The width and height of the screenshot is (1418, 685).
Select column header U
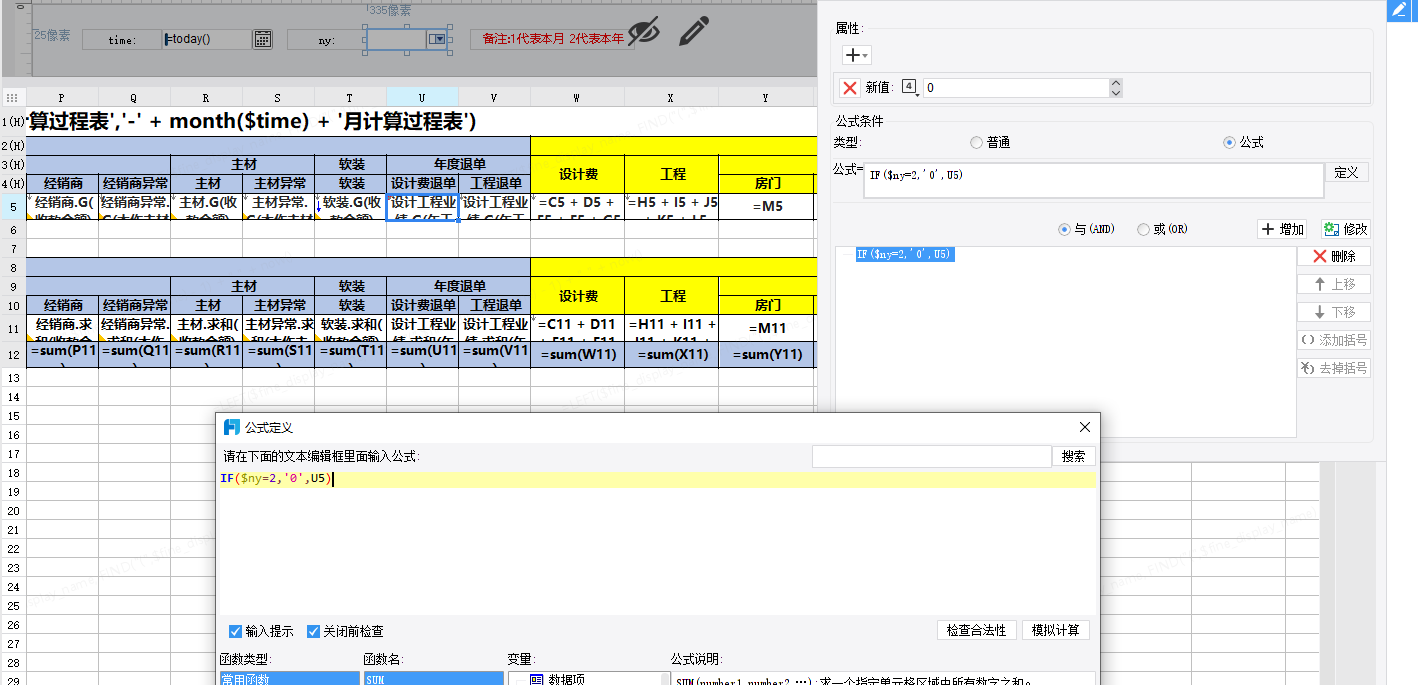point(422,98)
